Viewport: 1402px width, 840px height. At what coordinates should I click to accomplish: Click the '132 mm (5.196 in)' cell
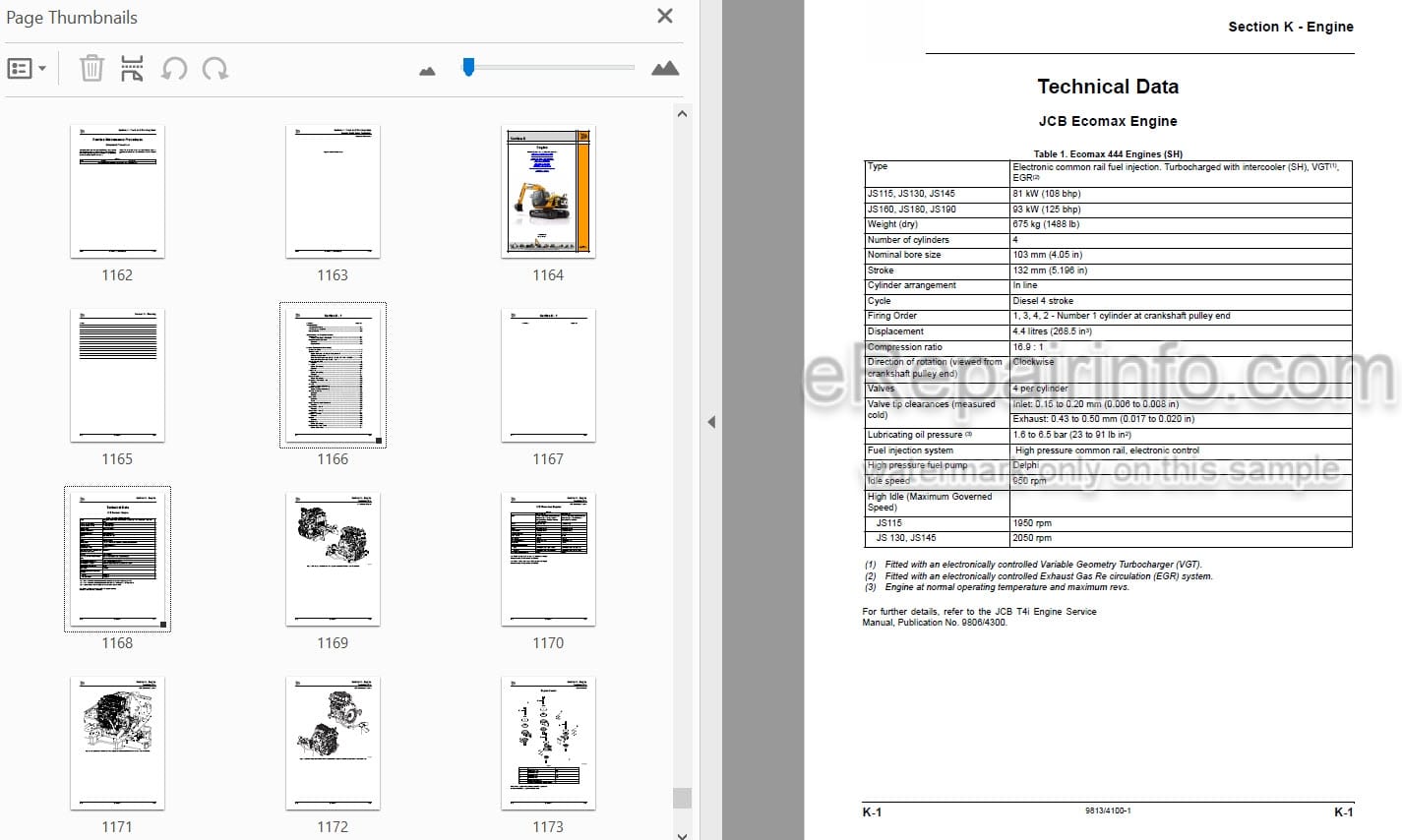point(1181,270)
